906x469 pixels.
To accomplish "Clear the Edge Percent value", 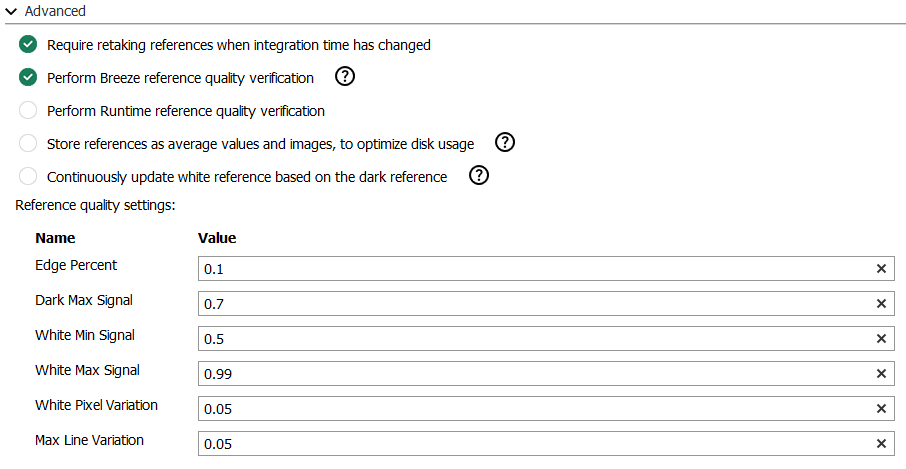I will (881, 269).
